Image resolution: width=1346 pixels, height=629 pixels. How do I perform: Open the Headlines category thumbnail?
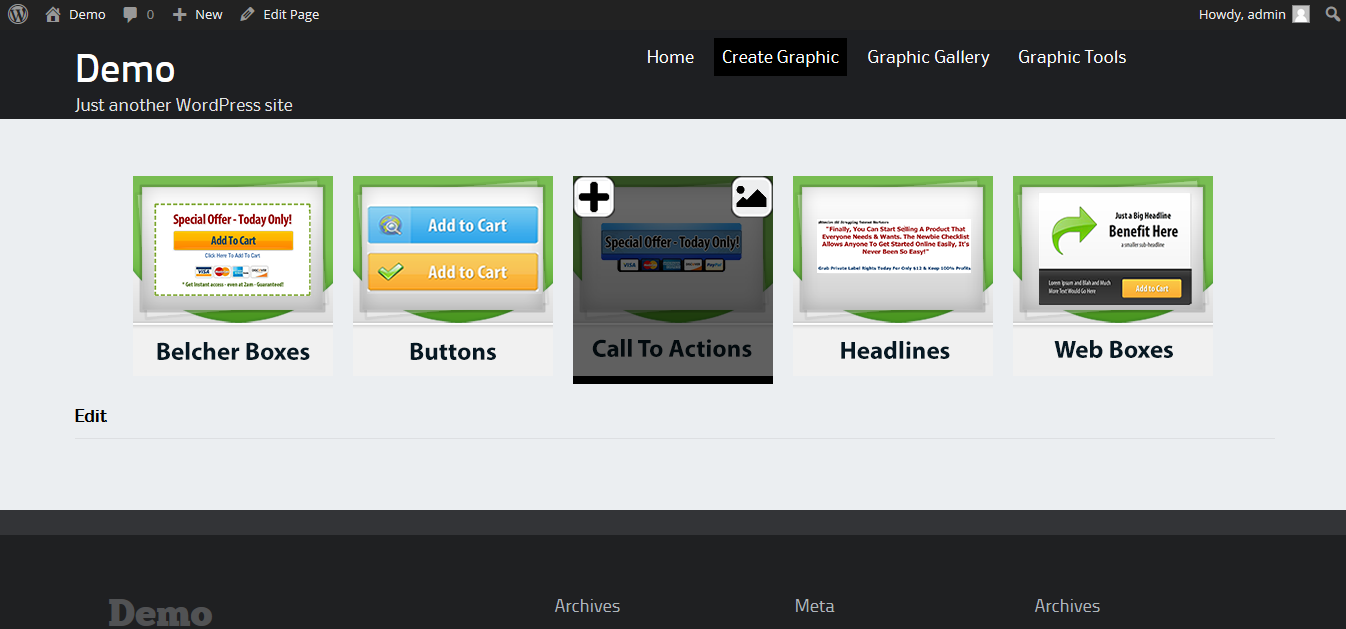[x=893, y=276]
